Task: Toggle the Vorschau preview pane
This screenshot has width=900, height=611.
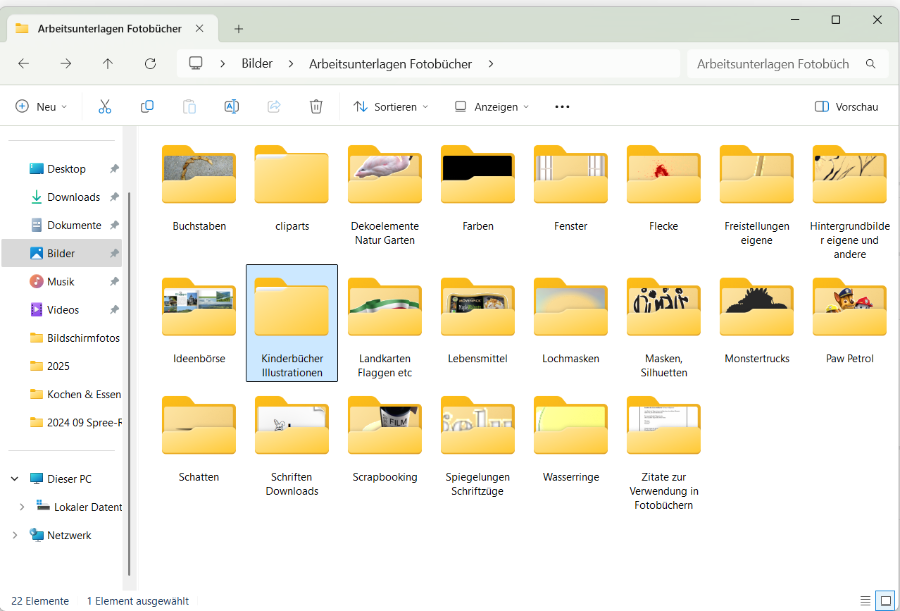Action: [x=846, y=106]
